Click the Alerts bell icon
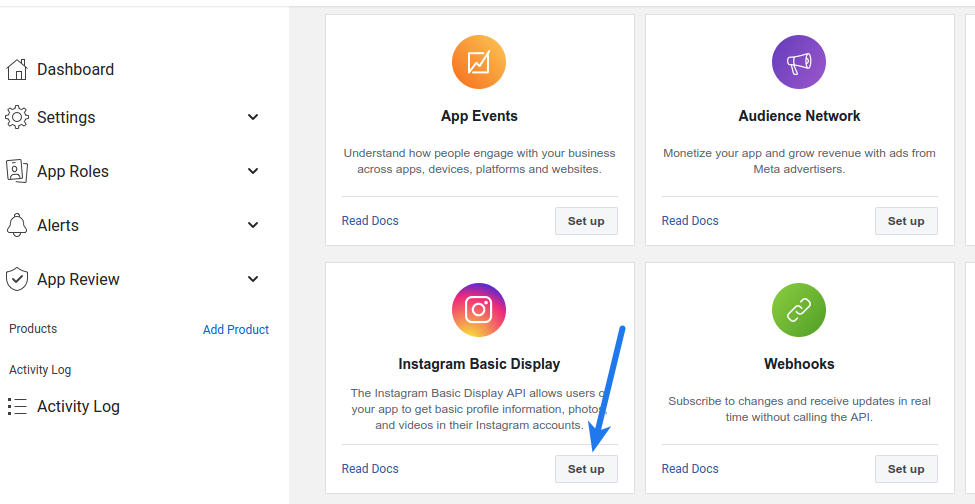 click(17, 225)
